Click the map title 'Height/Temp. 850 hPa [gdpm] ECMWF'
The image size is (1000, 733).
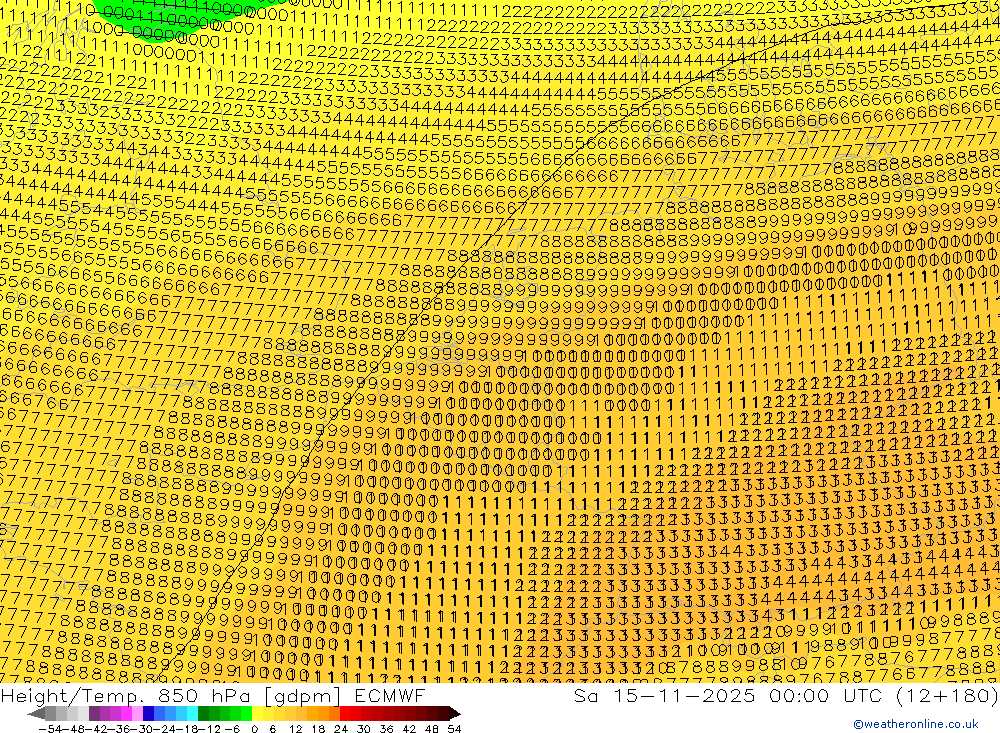(212, 695)
